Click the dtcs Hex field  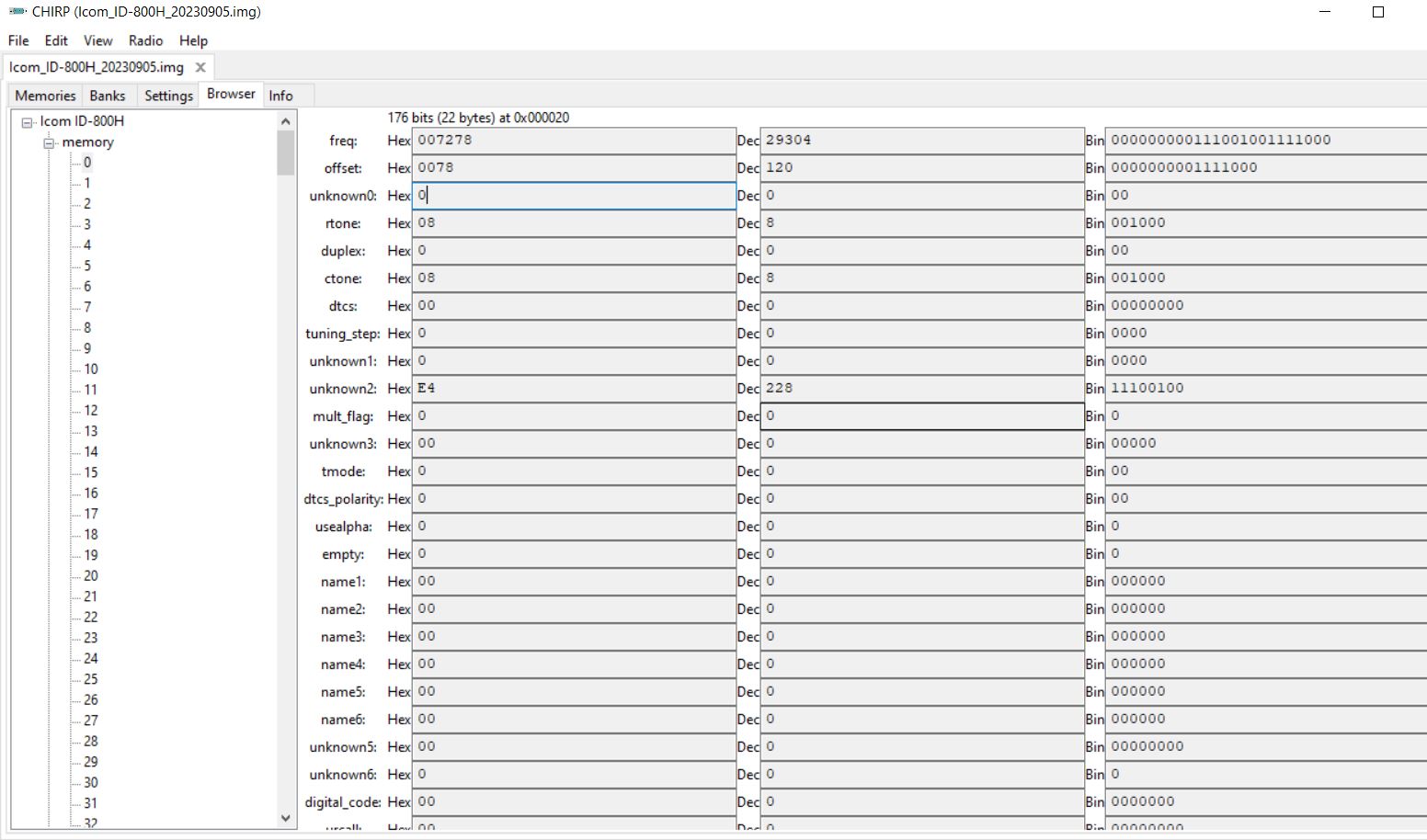574,306
